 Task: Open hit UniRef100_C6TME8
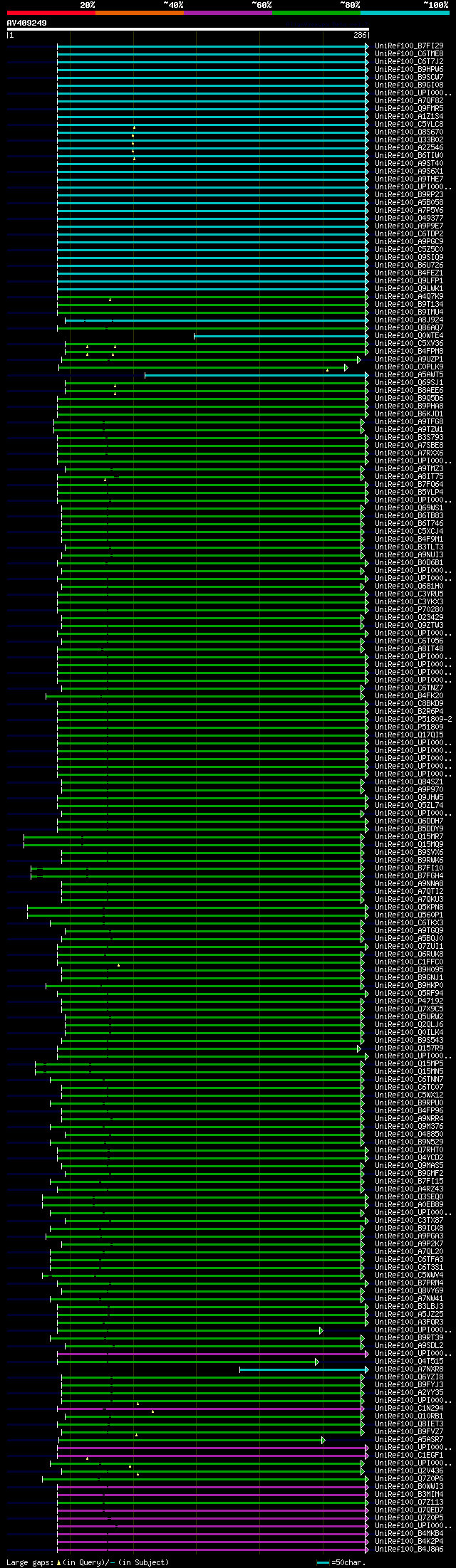tap(409, 54)
